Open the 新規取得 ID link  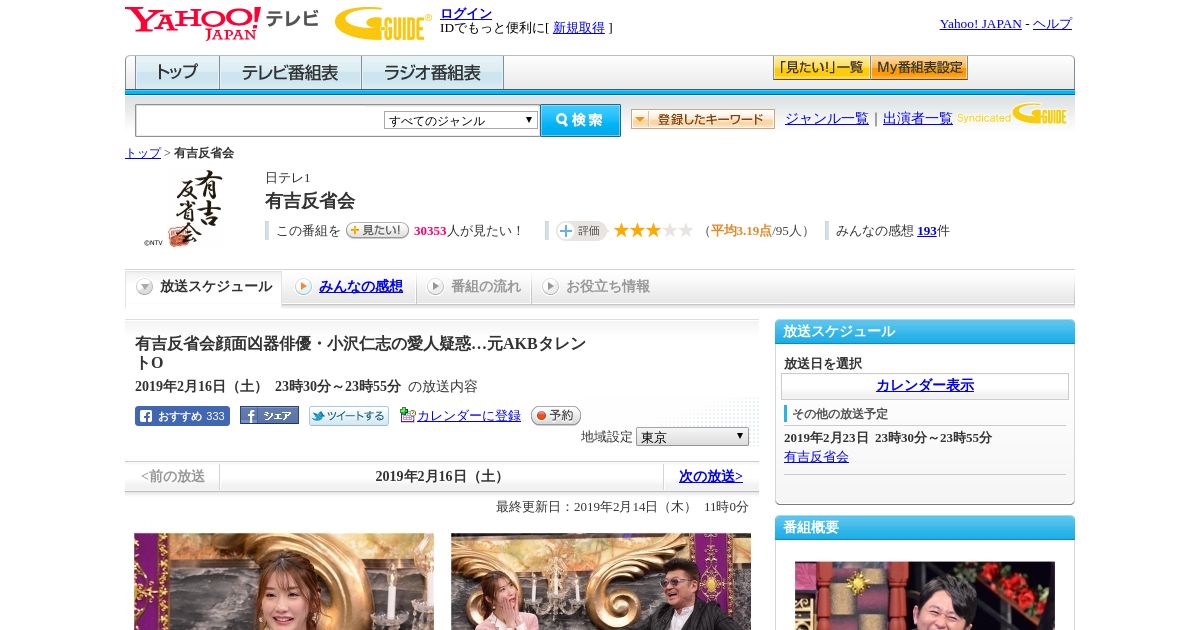[x=579, y=28]
